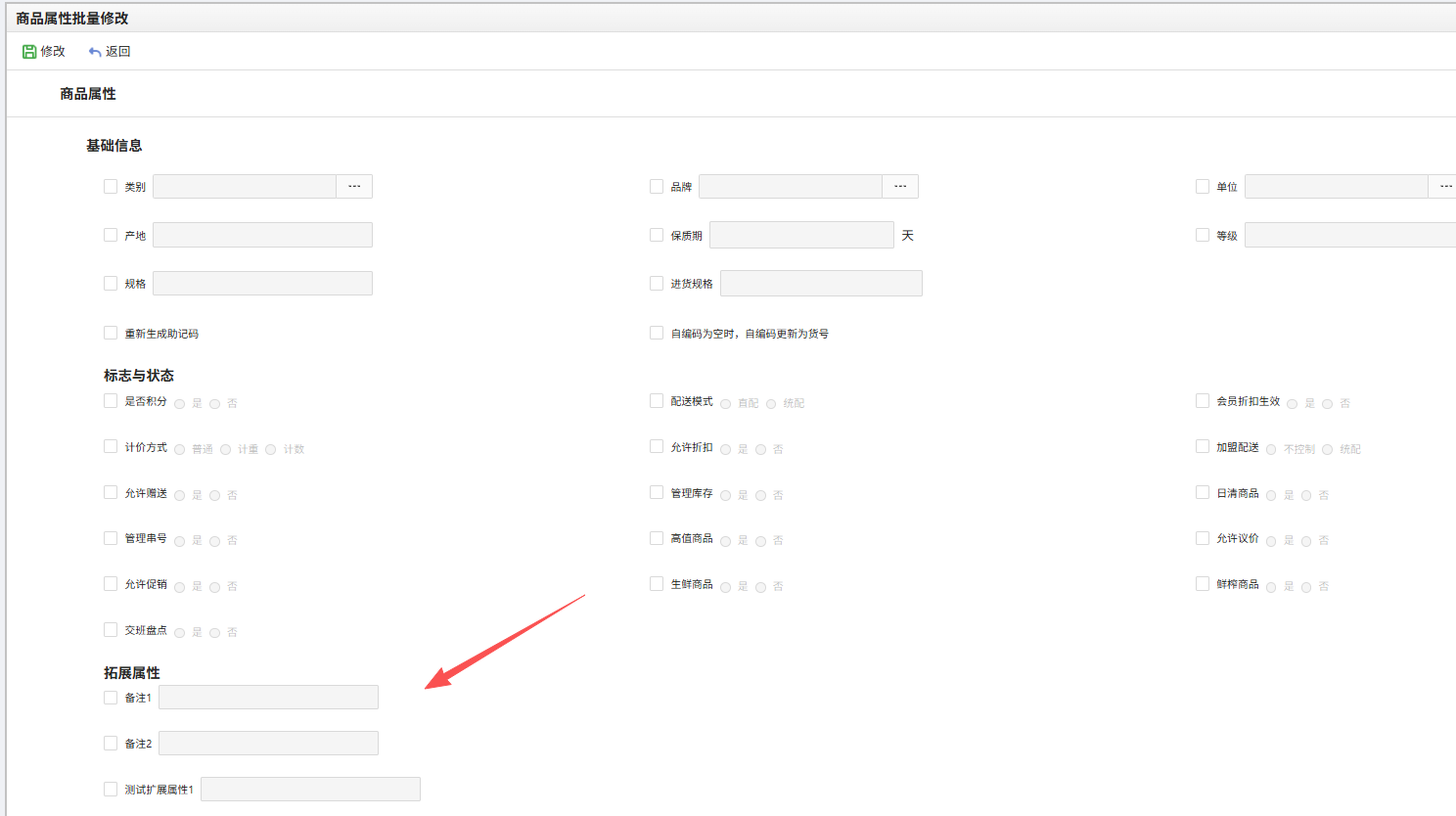Select 是 radio for 管理库存
This screenshot has width=1456, height=816.
726,496
